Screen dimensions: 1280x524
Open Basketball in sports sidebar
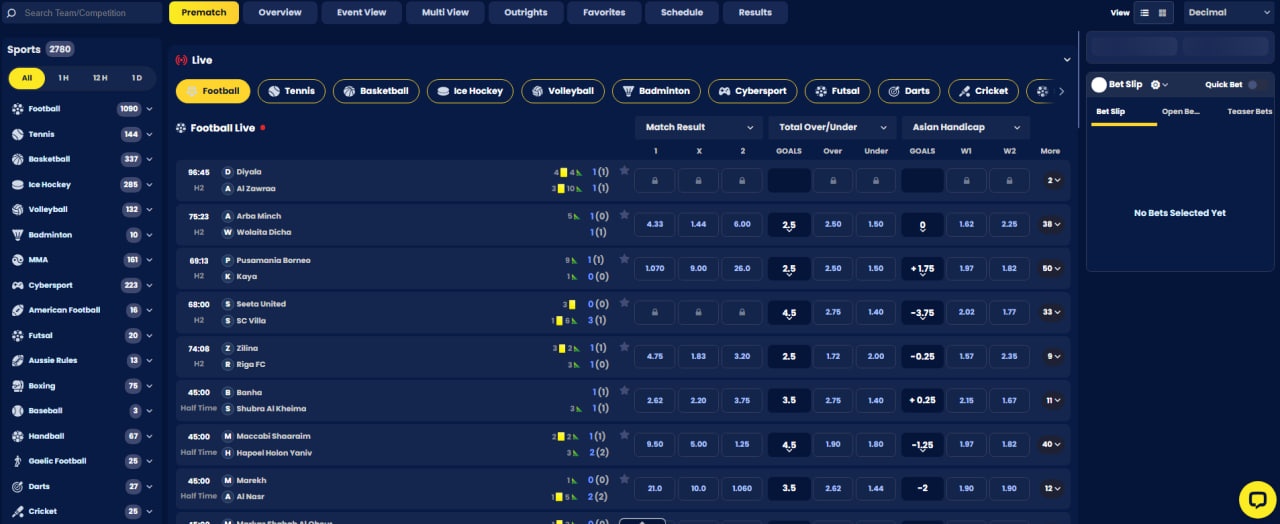tap(80, 159)
